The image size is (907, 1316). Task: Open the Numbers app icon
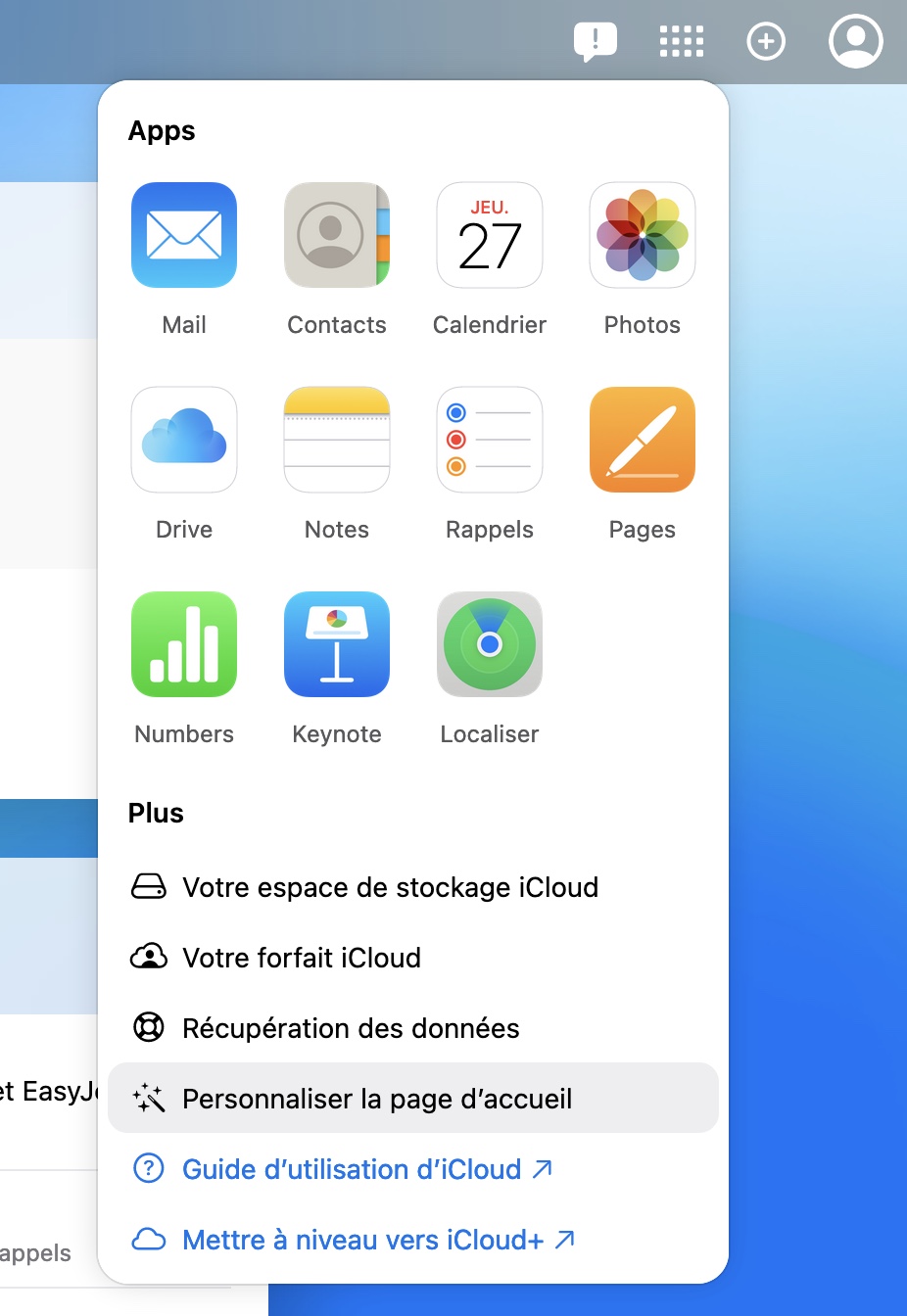click(184, 644)
